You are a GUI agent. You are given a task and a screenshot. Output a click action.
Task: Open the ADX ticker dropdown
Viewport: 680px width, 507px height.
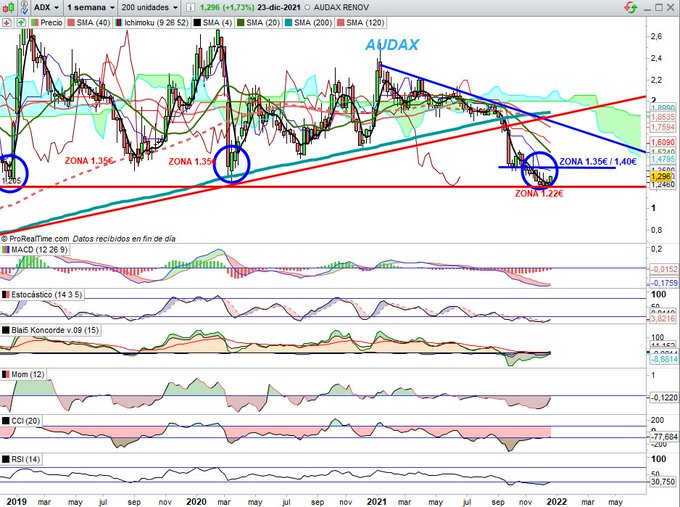(46, 7)
